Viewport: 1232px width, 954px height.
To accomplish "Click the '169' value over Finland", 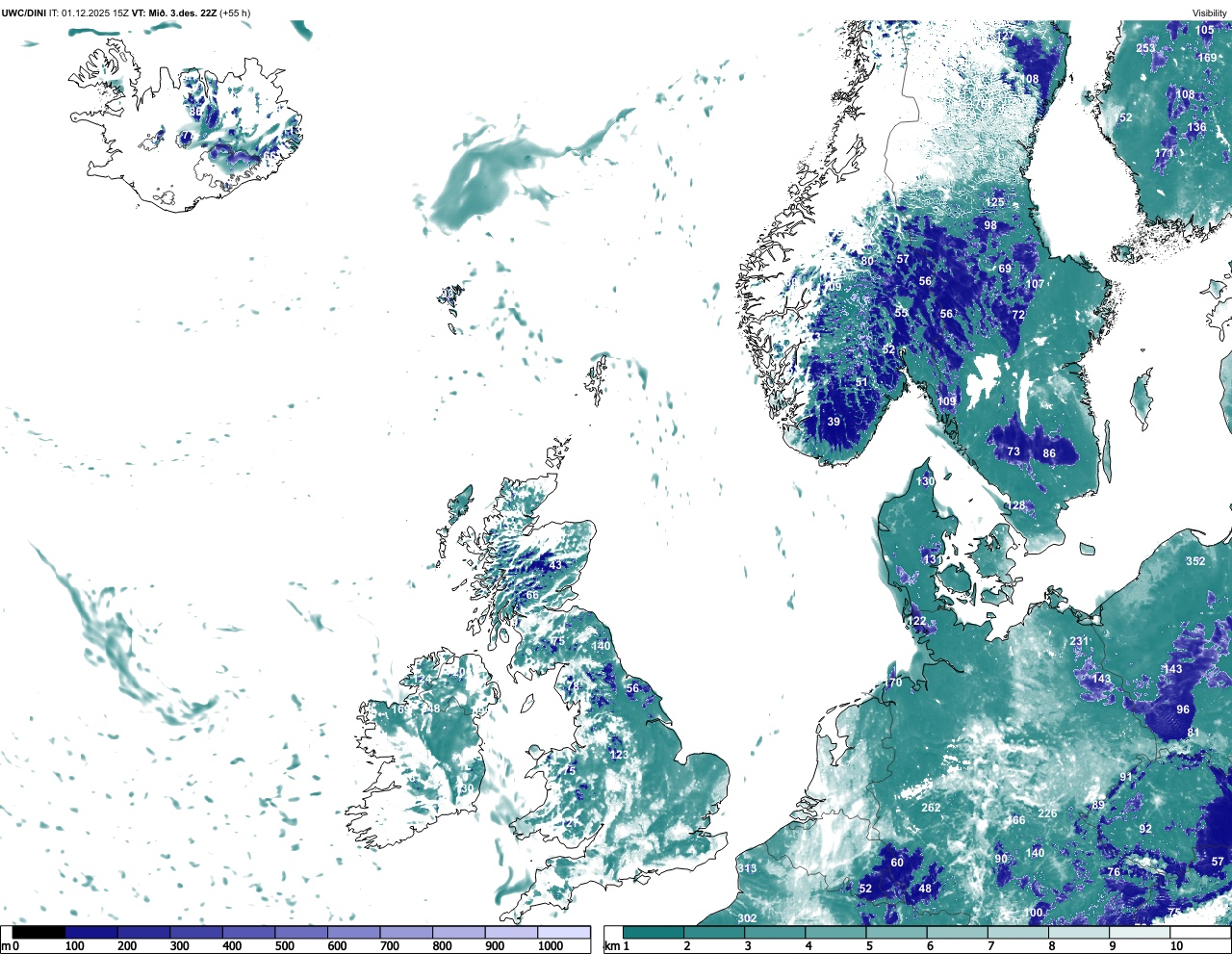I will pyautogui.click(x=1207, y=58).
